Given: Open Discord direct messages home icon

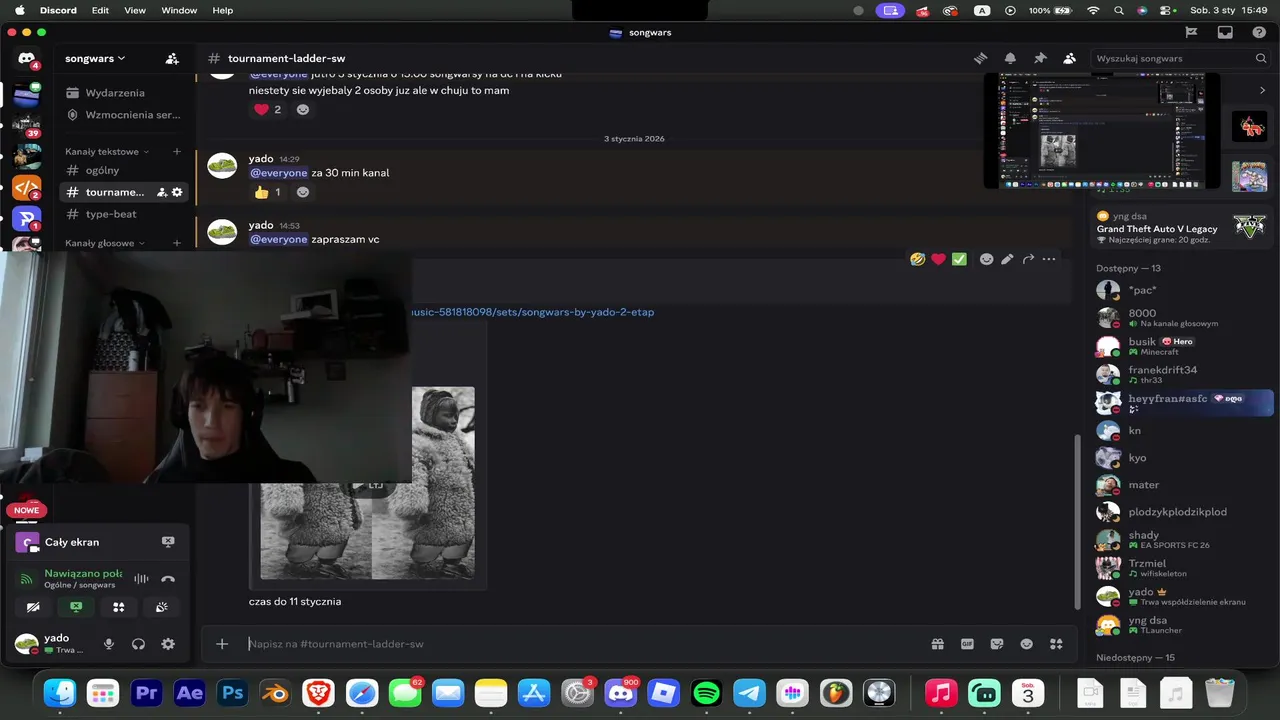Looking at the screenshot, I should point(27,59).
